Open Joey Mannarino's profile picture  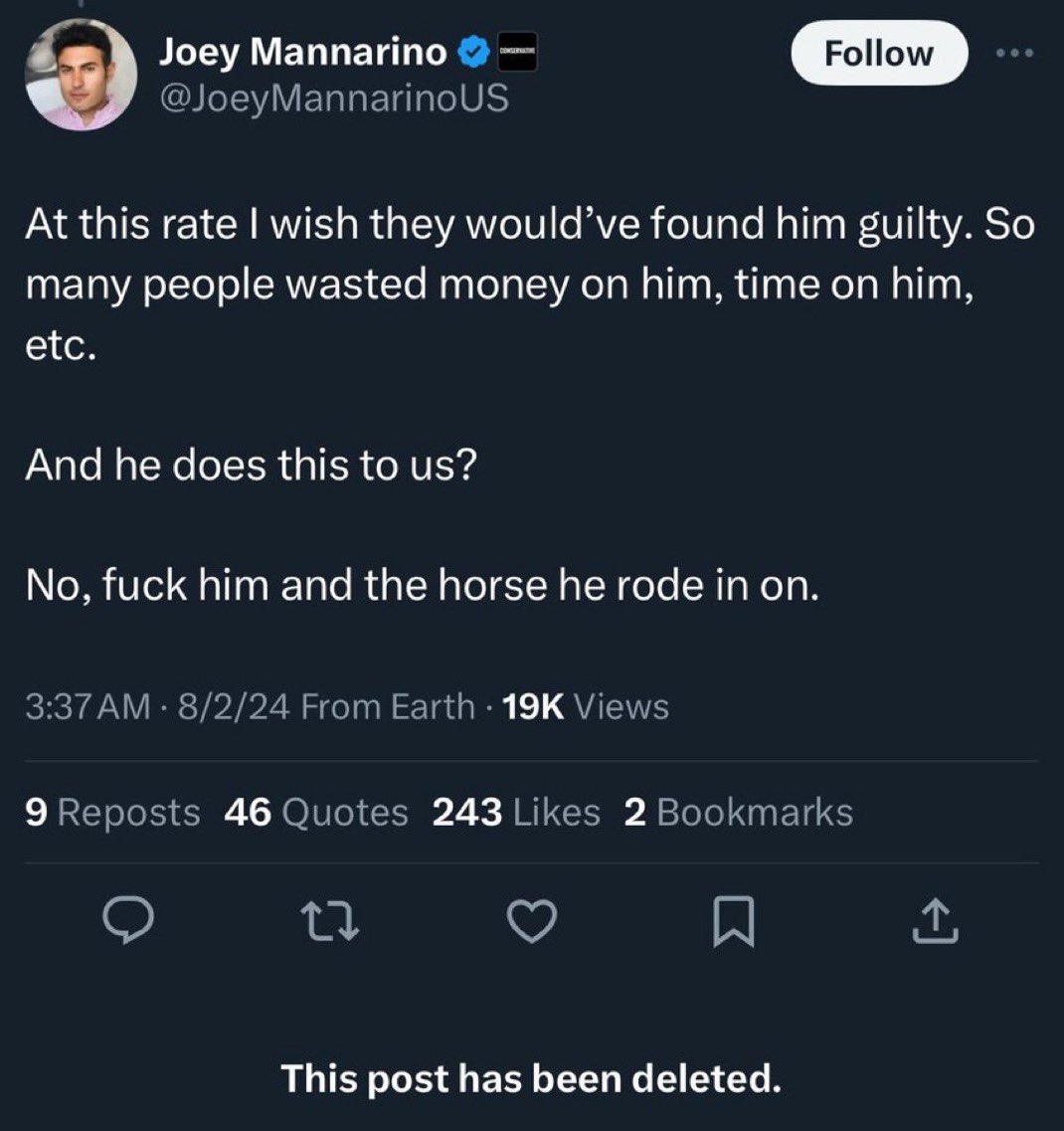click(81, 75)
